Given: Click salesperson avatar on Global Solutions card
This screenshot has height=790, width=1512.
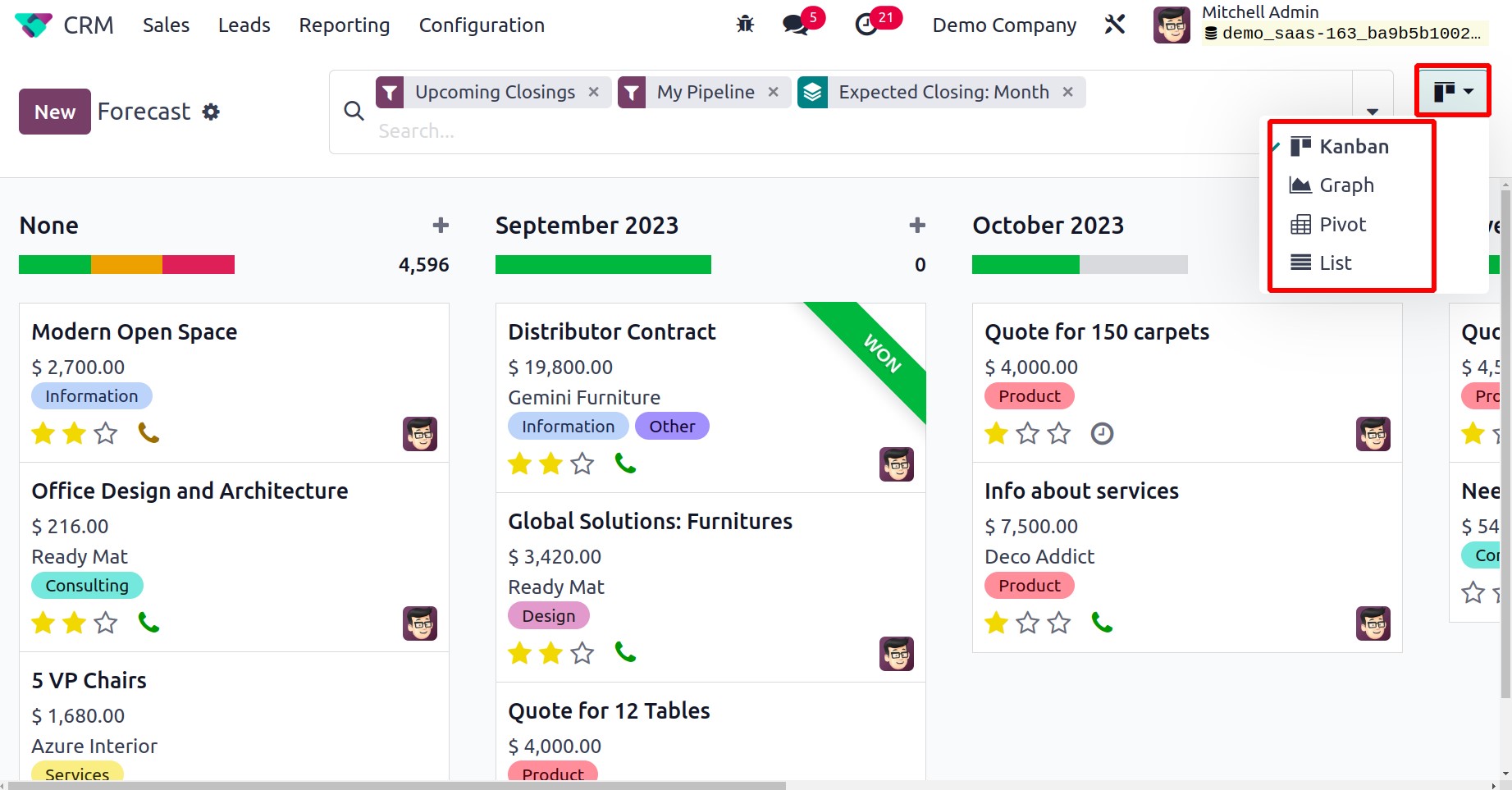Looking at the screenshot, I should tap(897, 654).
